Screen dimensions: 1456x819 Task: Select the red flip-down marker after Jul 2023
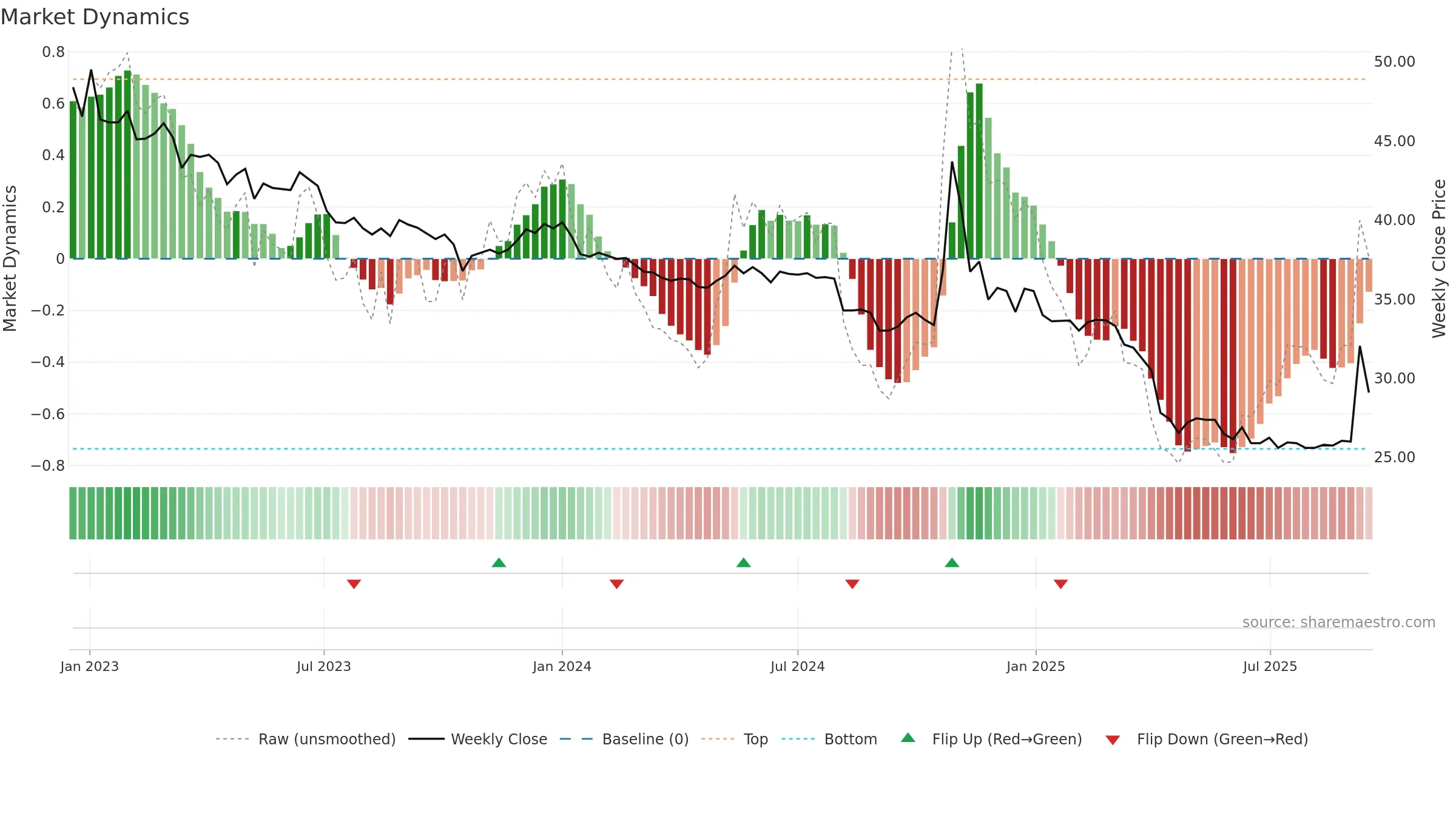354,584
